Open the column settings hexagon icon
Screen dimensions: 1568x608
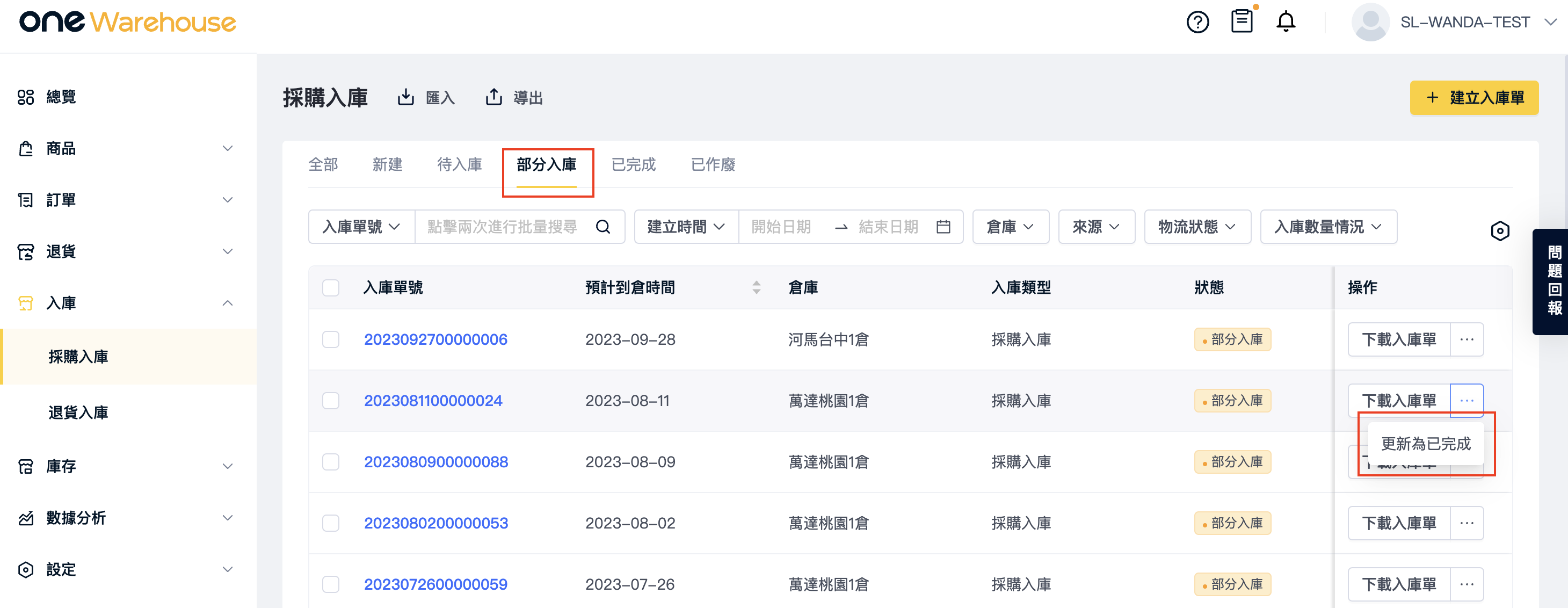[x=1500, y=230]
